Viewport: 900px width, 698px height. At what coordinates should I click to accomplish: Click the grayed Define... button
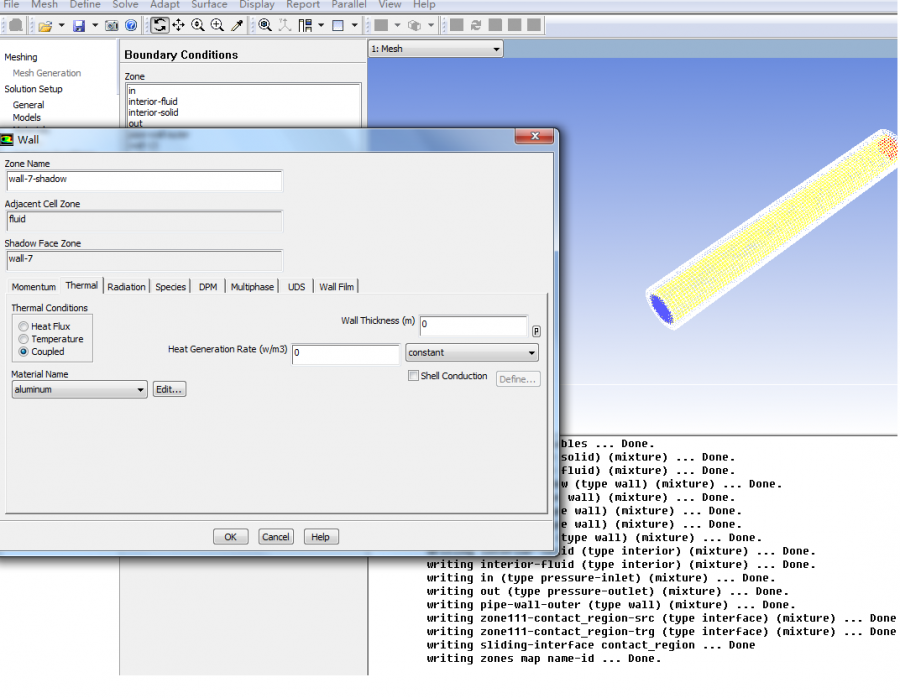click(518, 379)
